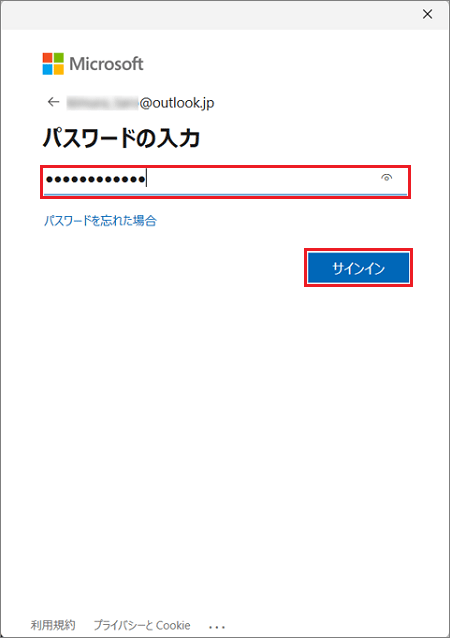Click the back arrow beside the email address
Screen dimensions: 450x638
53,102
